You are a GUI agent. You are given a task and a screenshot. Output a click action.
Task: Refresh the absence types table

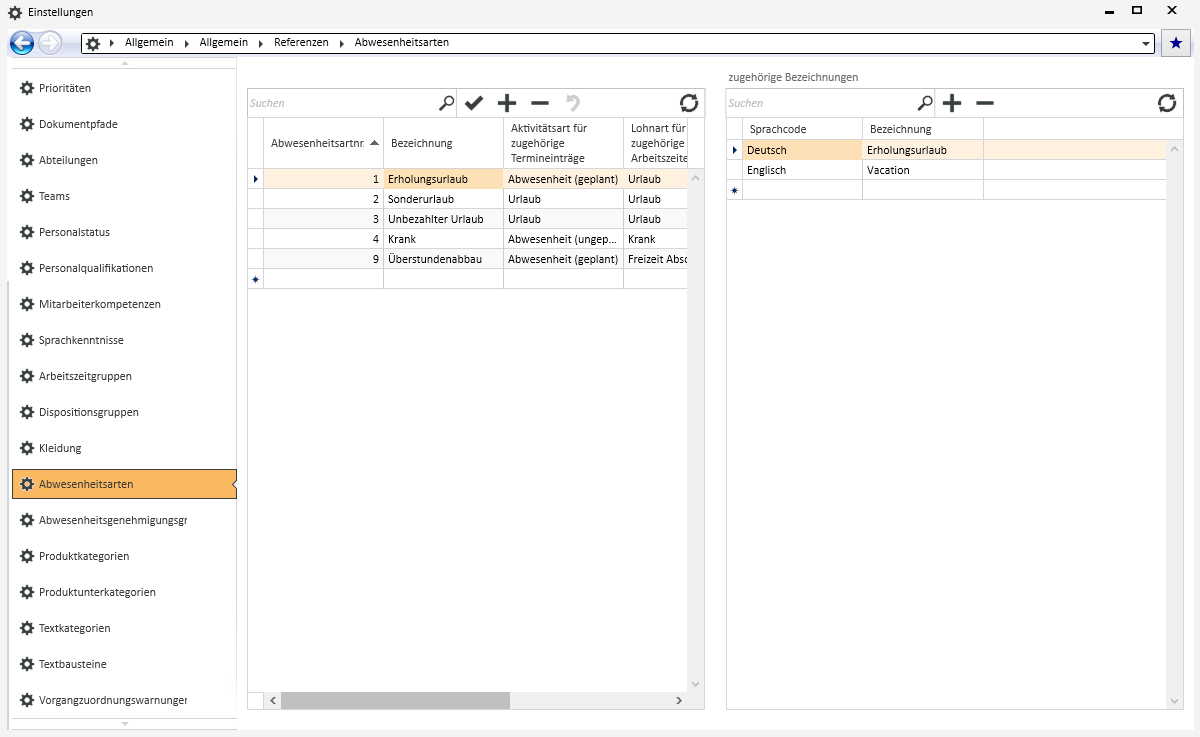(x=689, y=103)
